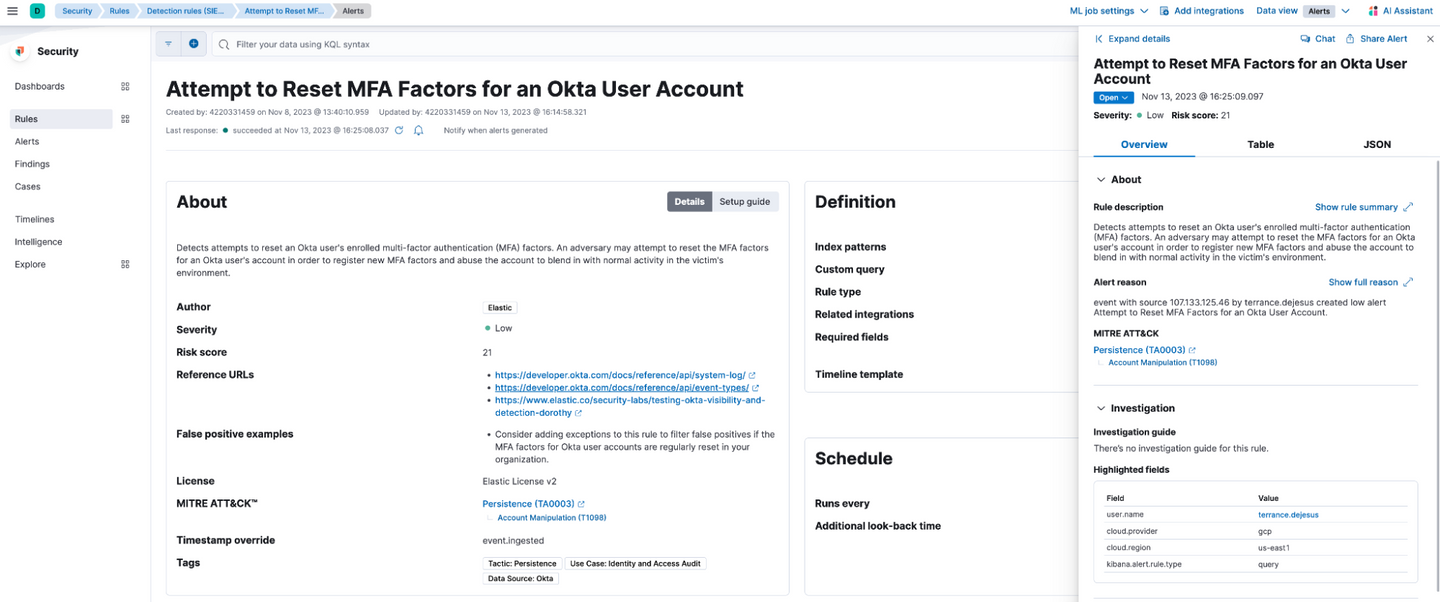Open the AI Assistant

[1399, 11]
